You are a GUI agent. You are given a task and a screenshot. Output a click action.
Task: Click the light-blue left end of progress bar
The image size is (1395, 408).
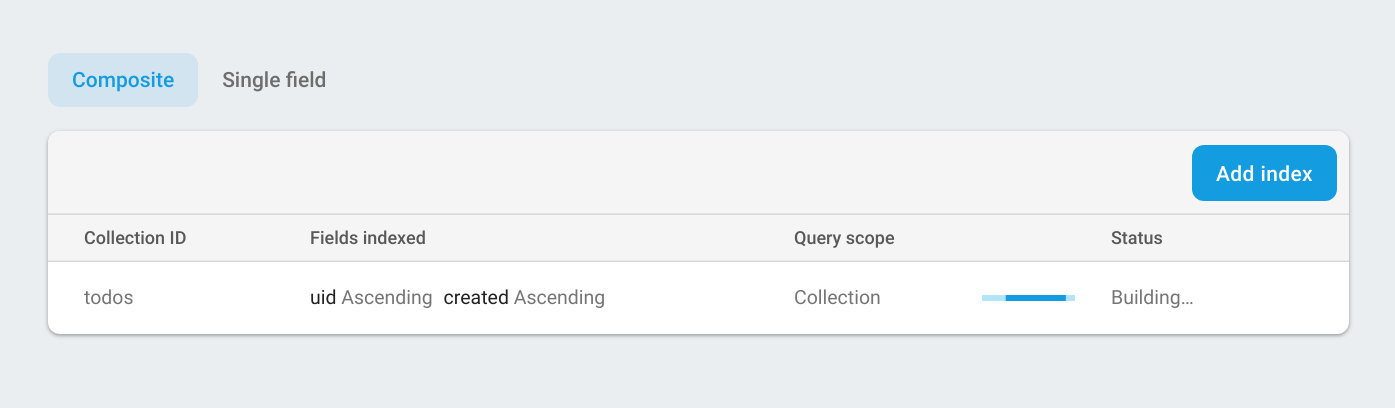(x=993, y=298)
